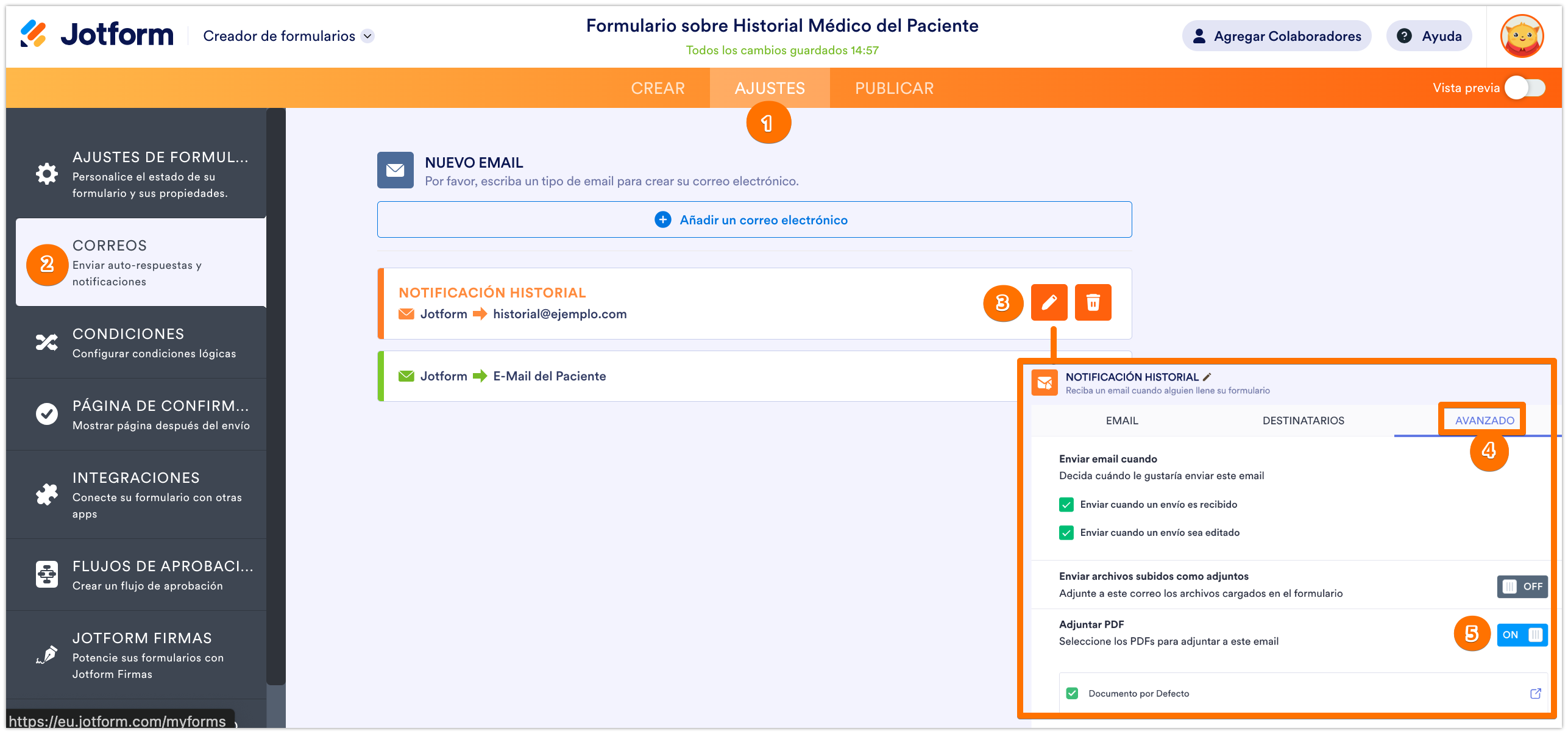Click the trash delete icon for Notificación Historial
The image size is (1568, 734).
(1093, 302)
